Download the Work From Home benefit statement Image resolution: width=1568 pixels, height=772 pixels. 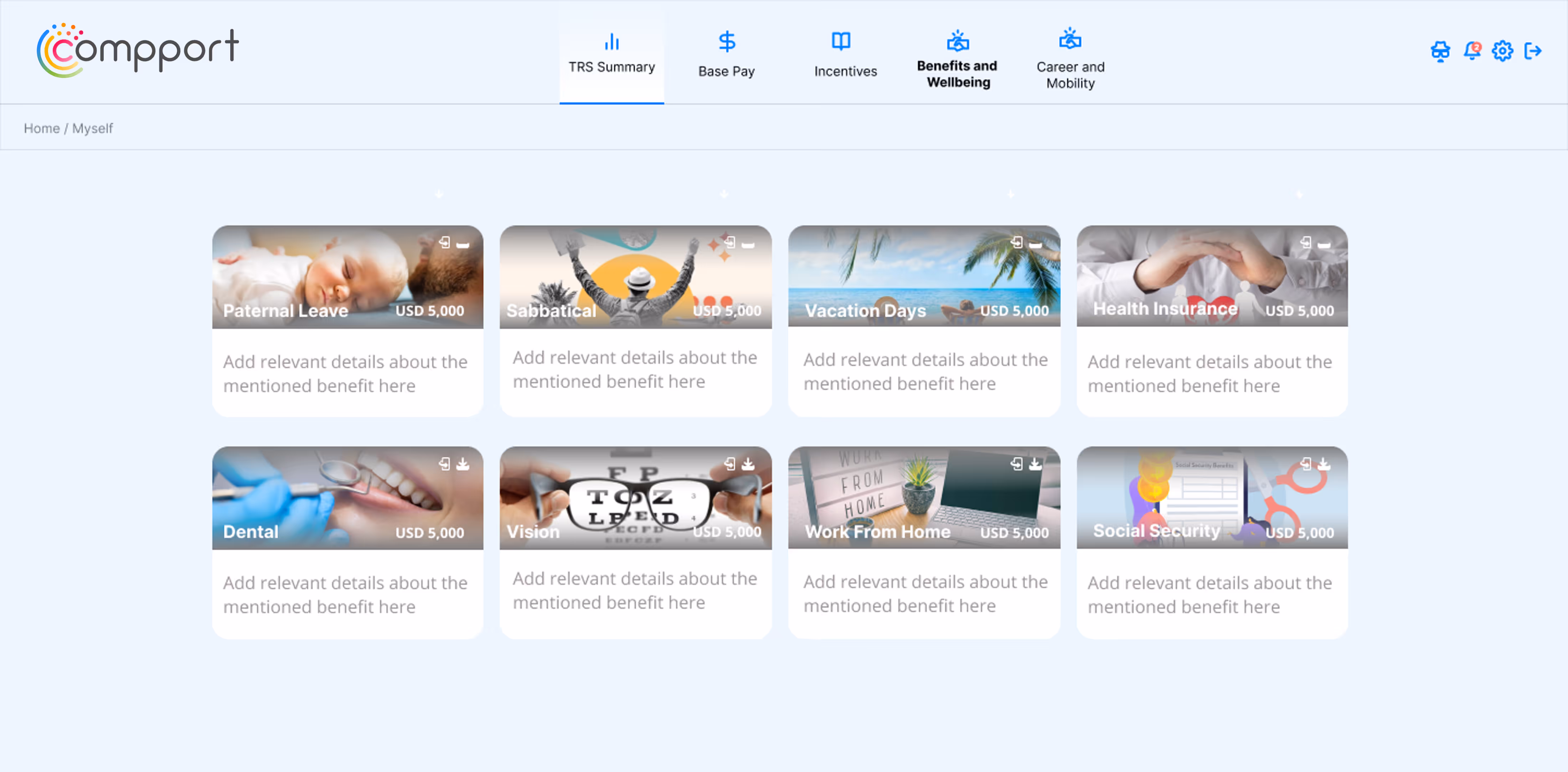click(x=1035, y=464)
